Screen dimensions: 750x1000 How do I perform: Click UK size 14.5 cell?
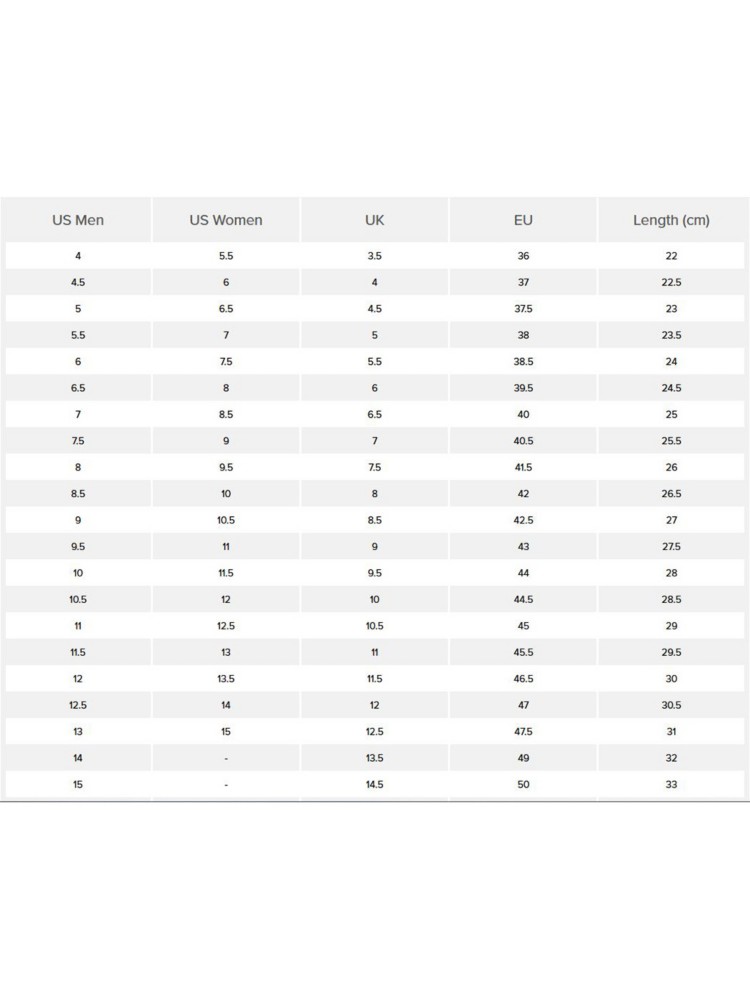coord(375,784)
